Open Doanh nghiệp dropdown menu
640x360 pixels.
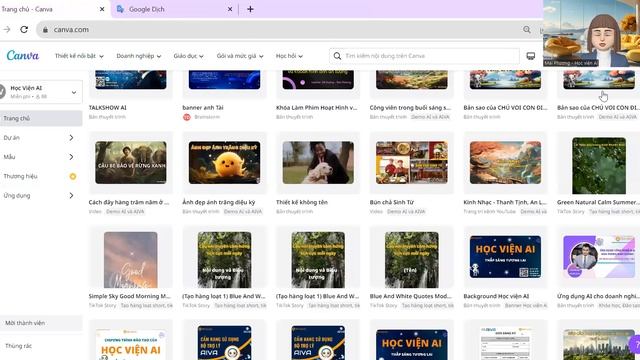click(x=139, y=56)
